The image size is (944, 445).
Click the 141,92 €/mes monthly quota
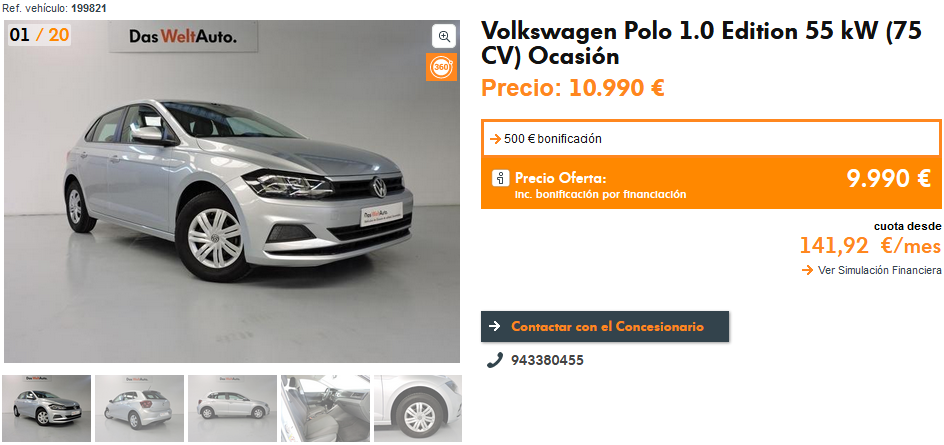tap(870, 246)
